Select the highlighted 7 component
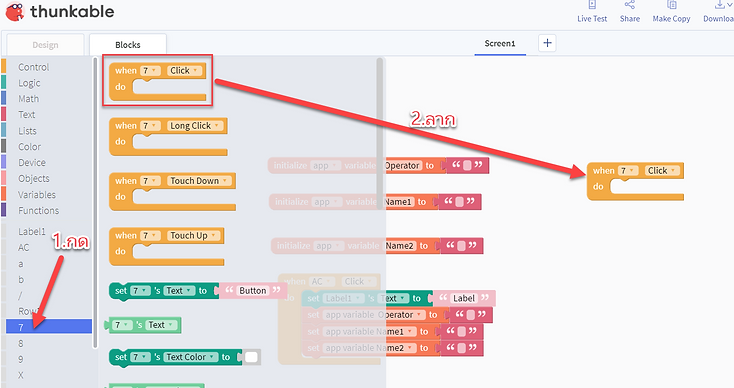The image size is (734, 388). [49, 327]
